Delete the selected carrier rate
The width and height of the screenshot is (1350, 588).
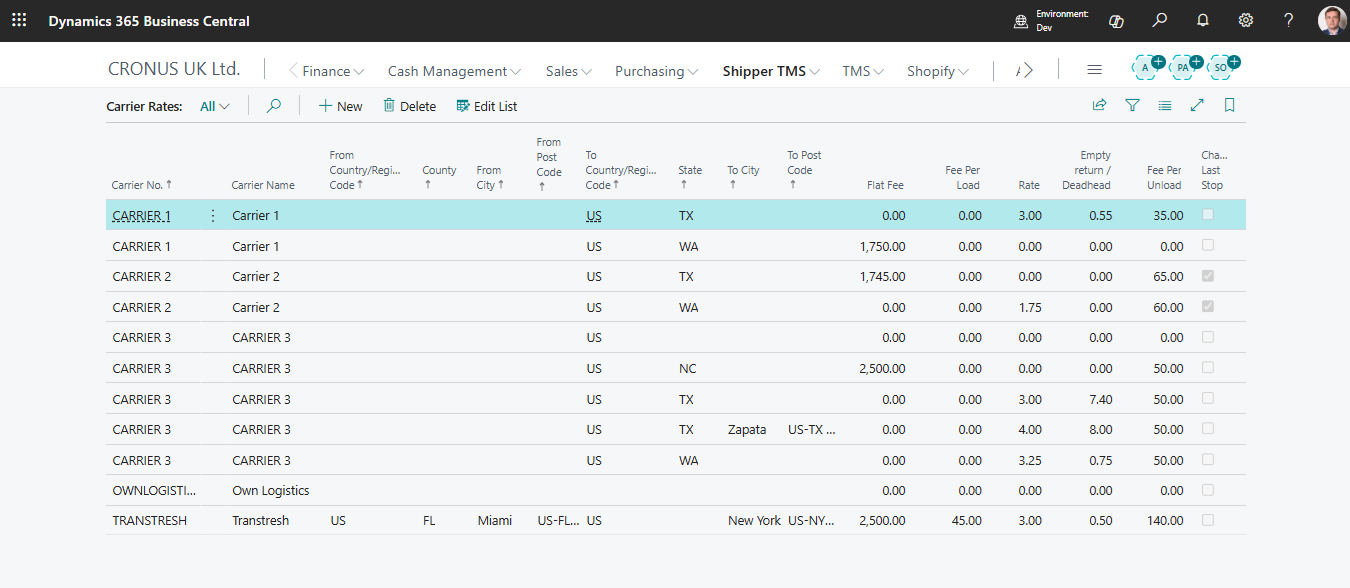[x=409, y=105]
